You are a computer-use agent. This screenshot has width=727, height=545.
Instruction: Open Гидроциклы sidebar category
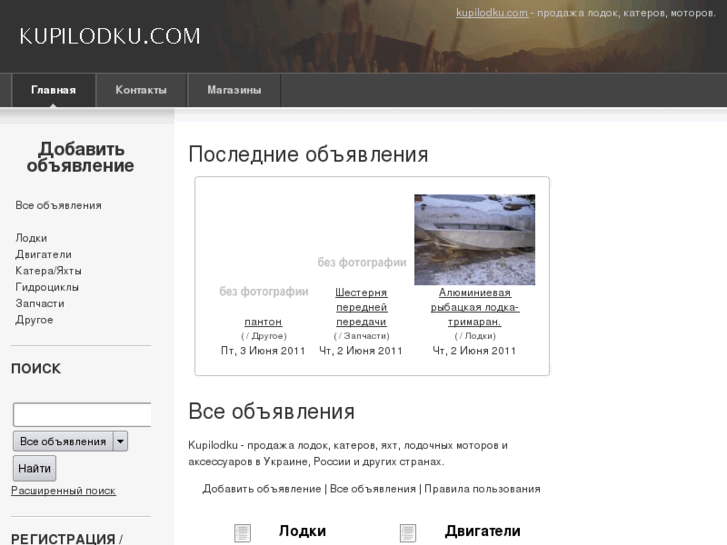click(x=47, y=287)
